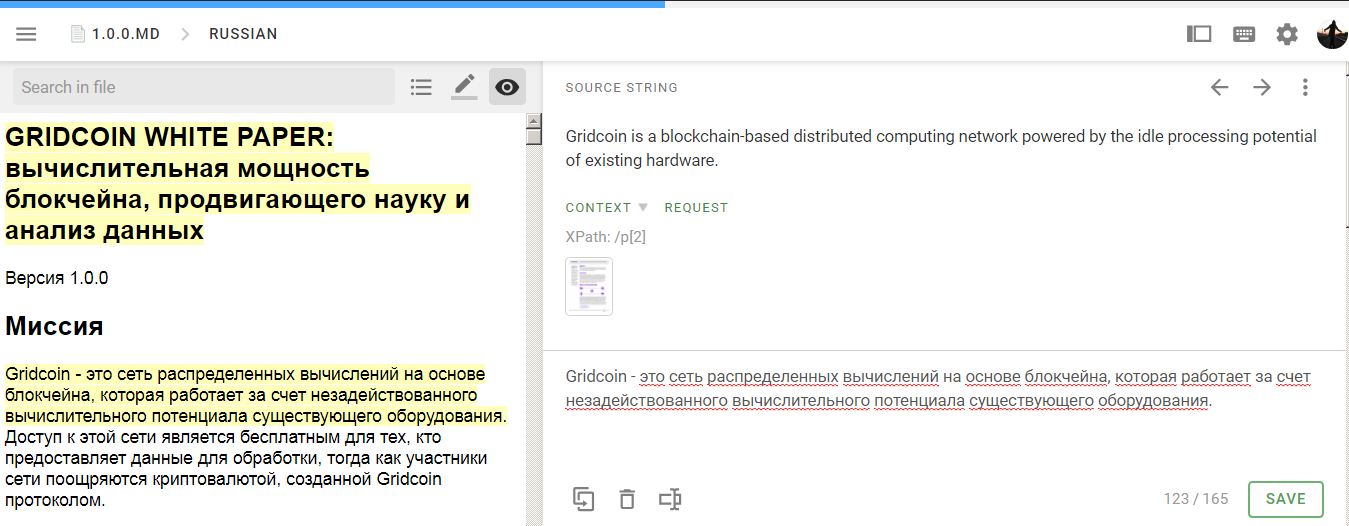Open the string list filter icon

(x=421, y=87)
